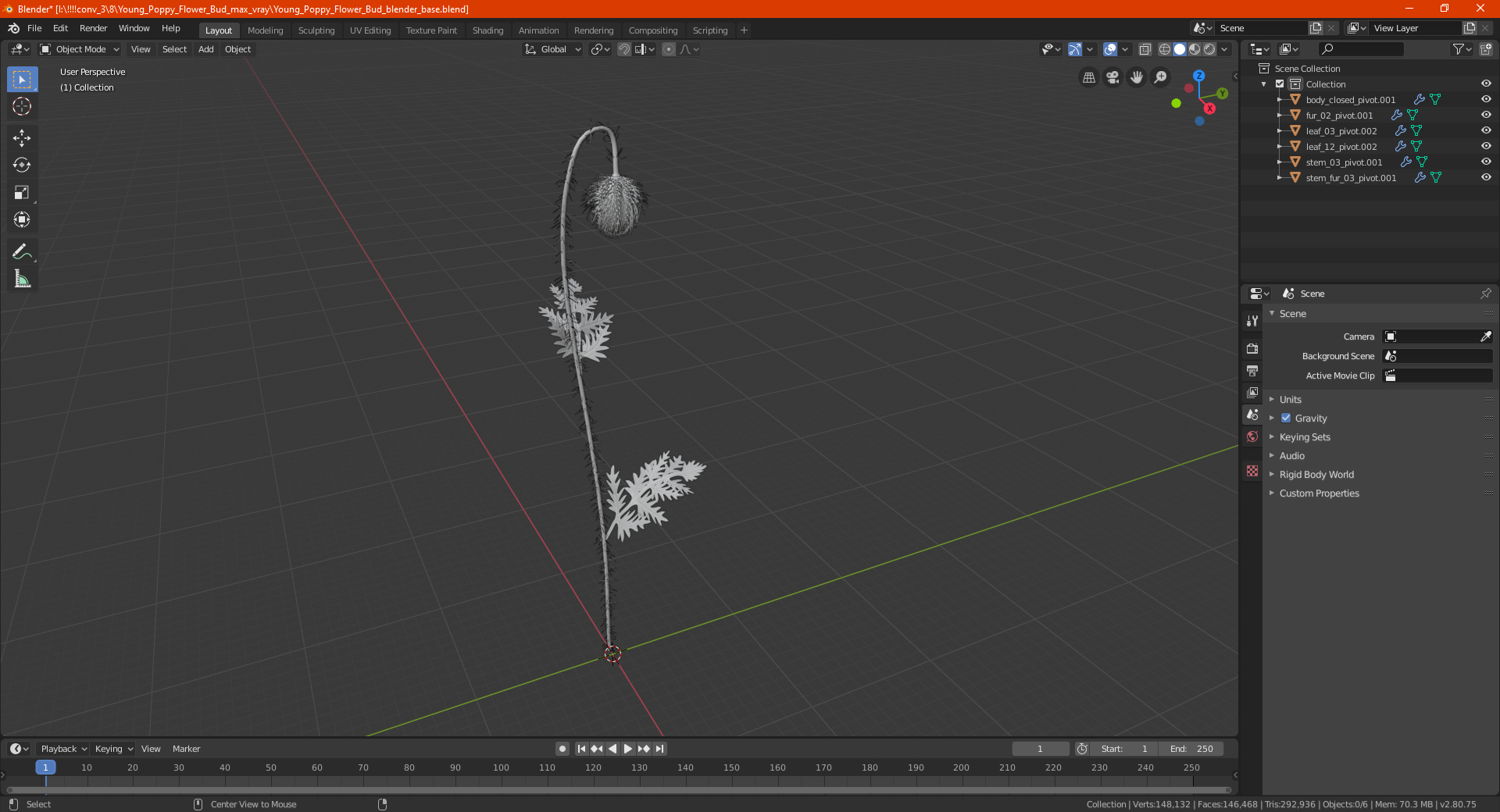Select the Move tool
This screenshot has height=812, width=1500.
point(22,138)
